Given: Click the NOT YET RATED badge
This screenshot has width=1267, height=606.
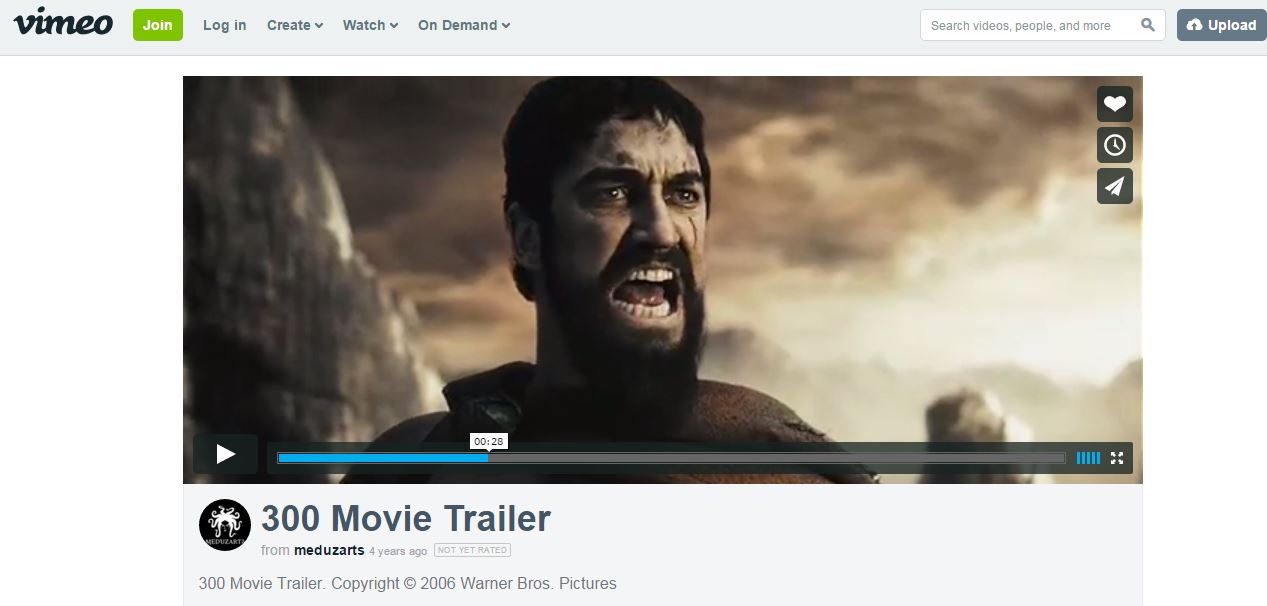Looking at the screenshot, I should pyautogui.click(x=472, y=550).
